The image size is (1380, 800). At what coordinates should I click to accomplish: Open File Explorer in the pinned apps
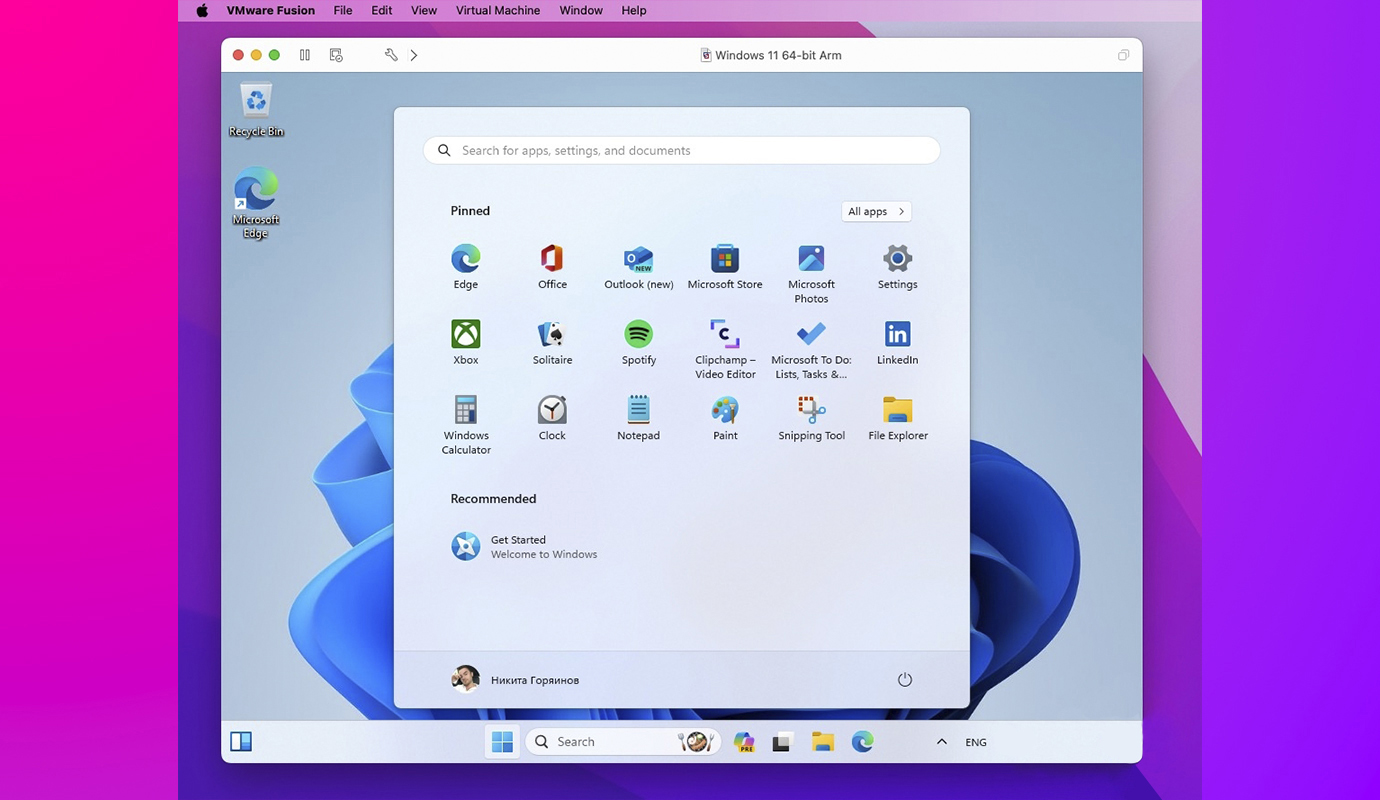[898, 418]
